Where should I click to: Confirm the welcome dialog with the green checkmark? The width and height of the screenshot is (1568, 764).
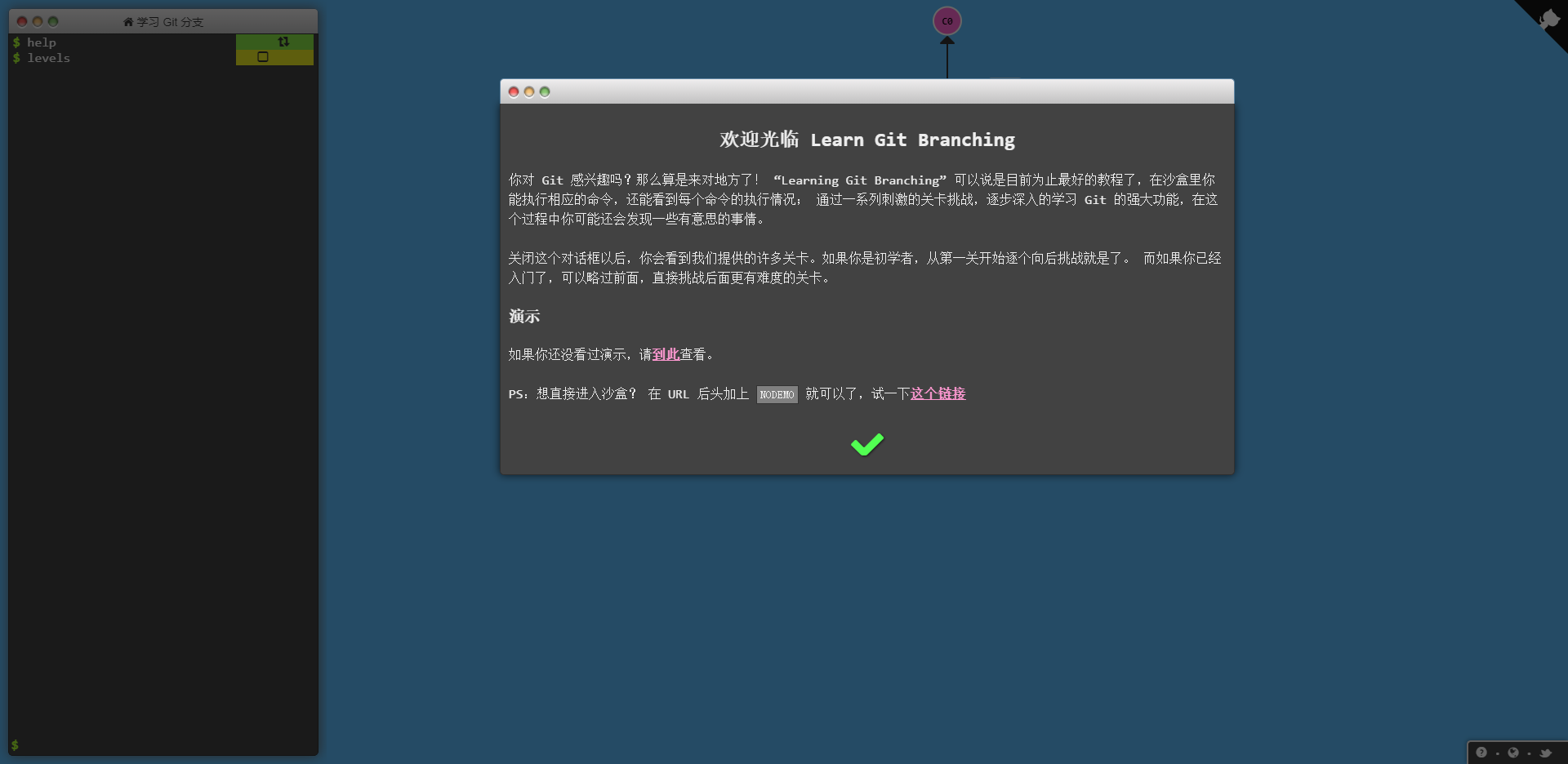(866, 444)
